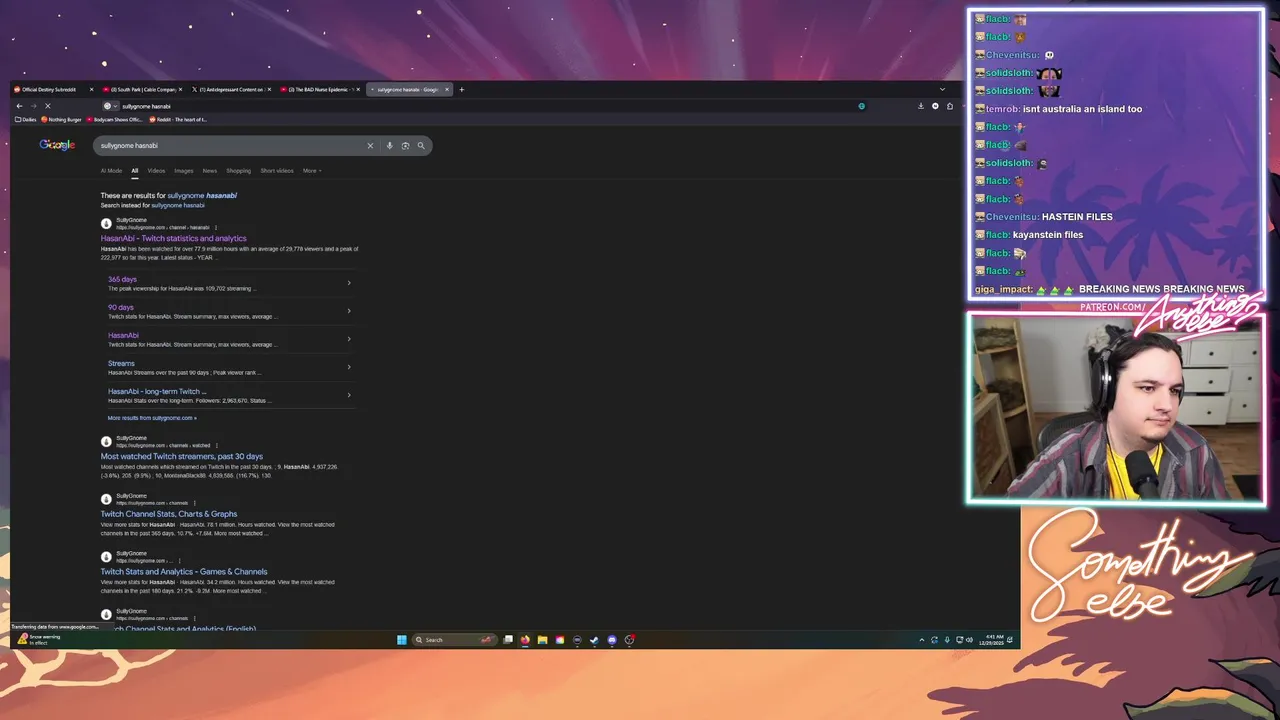The image size is (1280, 720).
Task: Open the browser downloads icon
Action: 921,106
